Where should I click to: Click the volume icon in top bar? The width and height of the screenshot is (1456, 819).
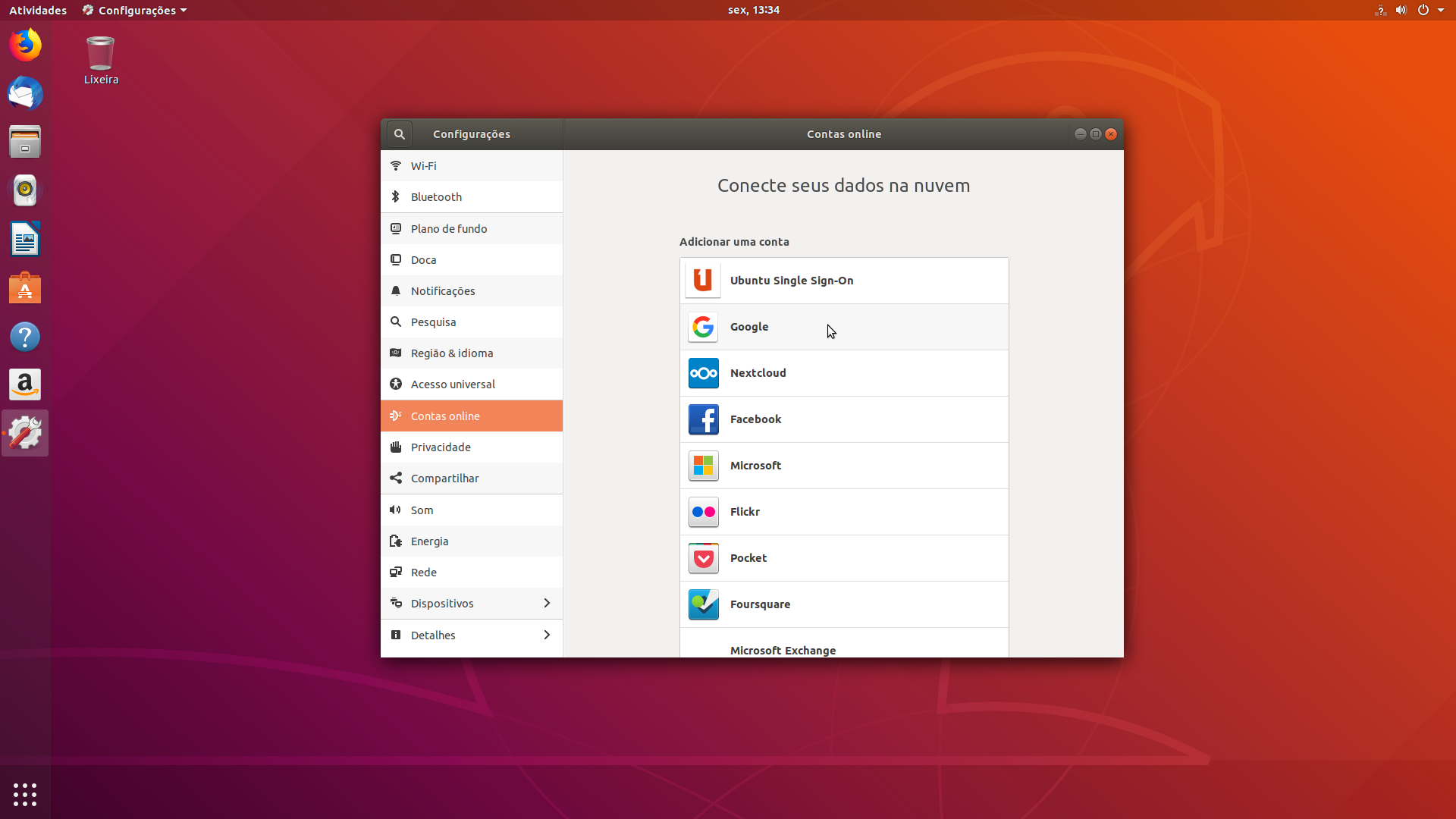(x=1401, y=10)
